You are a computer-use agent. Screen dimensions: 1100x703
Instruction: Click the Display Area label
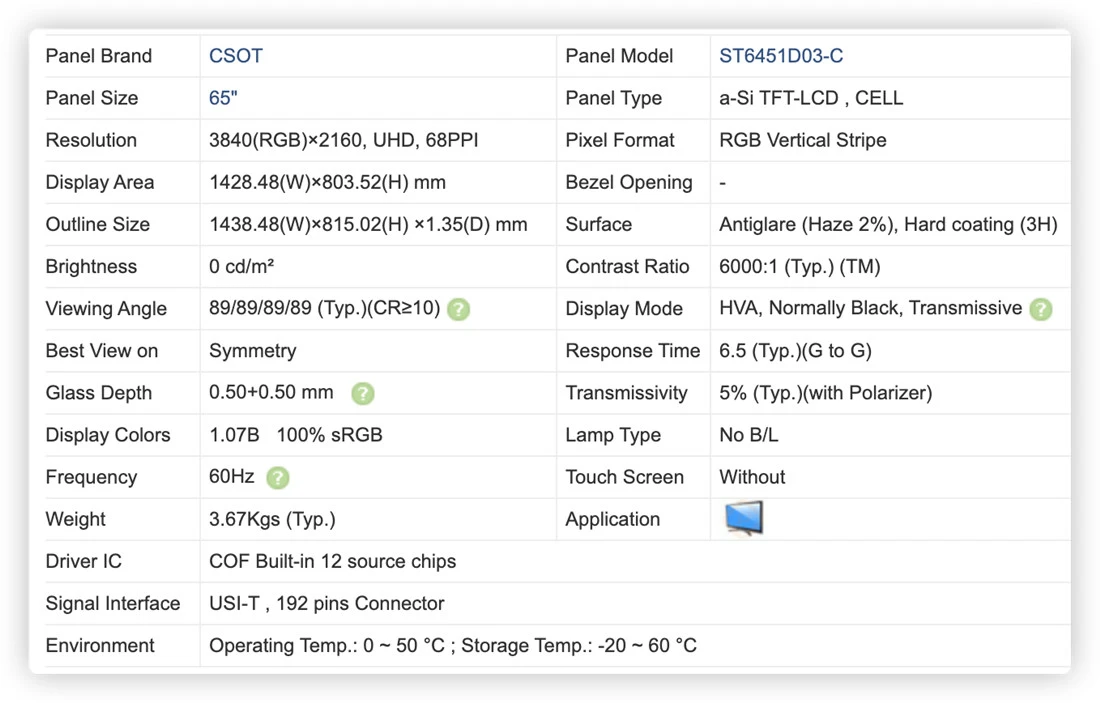tap(100, 182)
